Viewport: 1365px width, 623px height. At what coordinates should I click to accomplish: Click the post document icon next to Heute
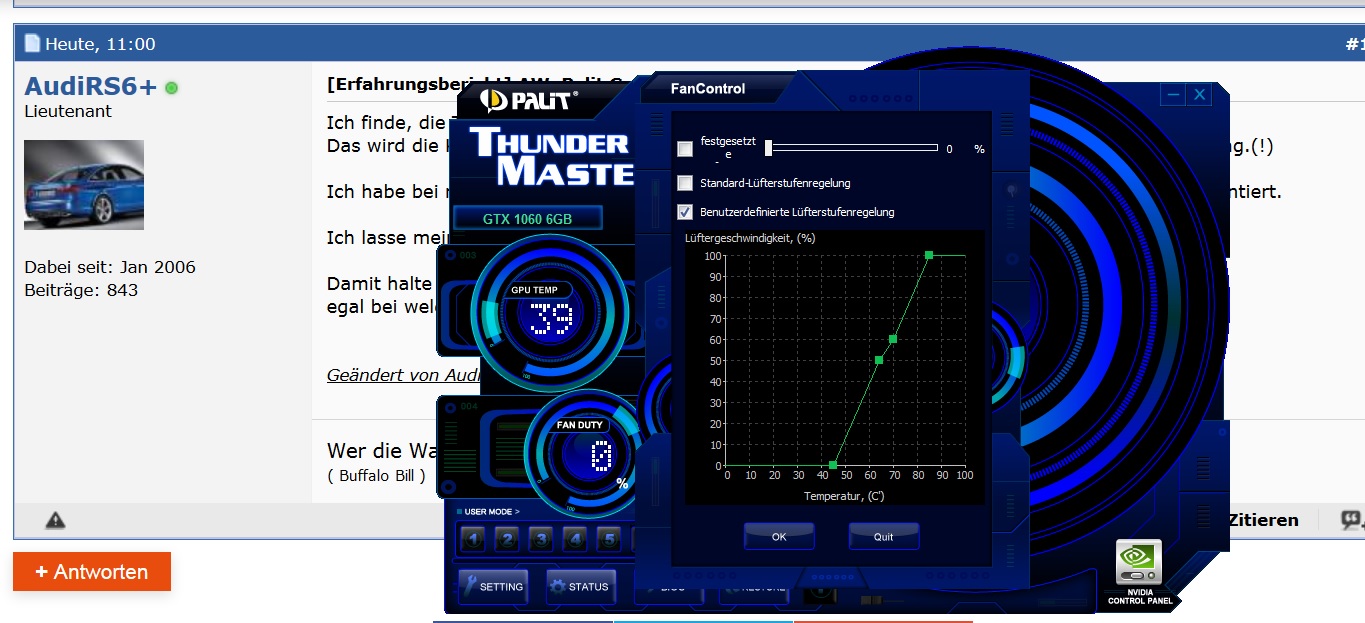33,43
